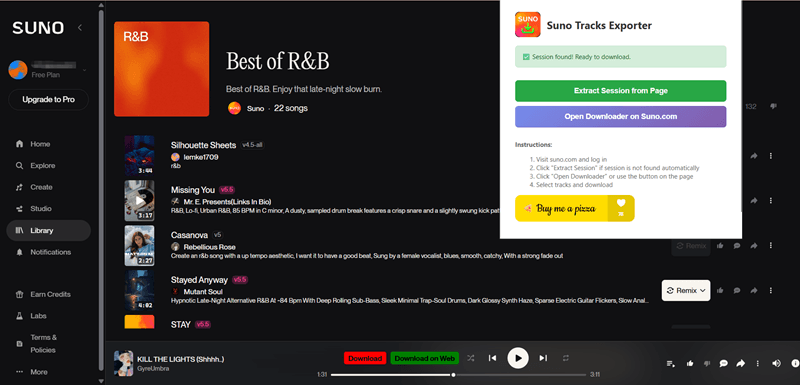Like the Casanova track

pos(720,245)
